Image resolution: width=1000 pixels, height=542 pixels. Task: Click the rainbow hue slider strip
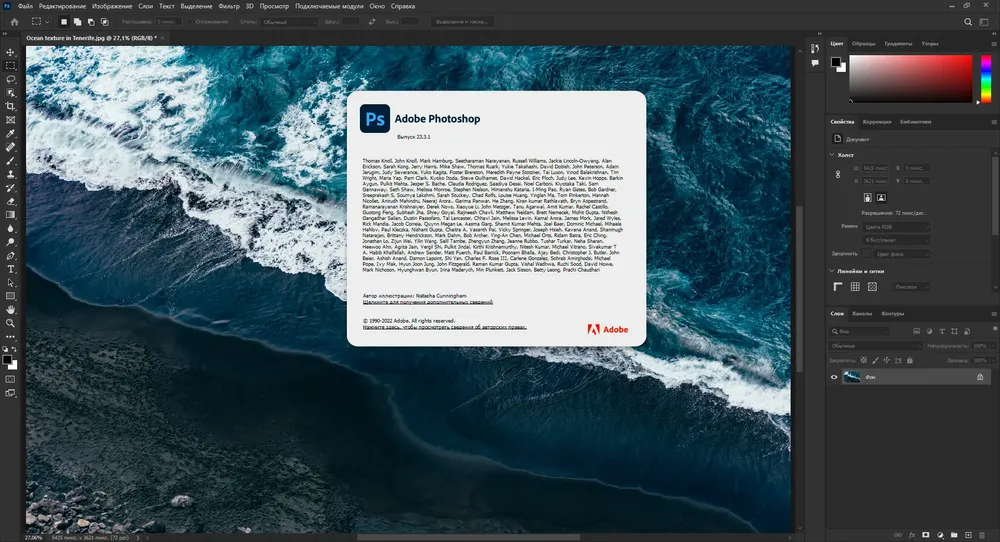[985, 78]
